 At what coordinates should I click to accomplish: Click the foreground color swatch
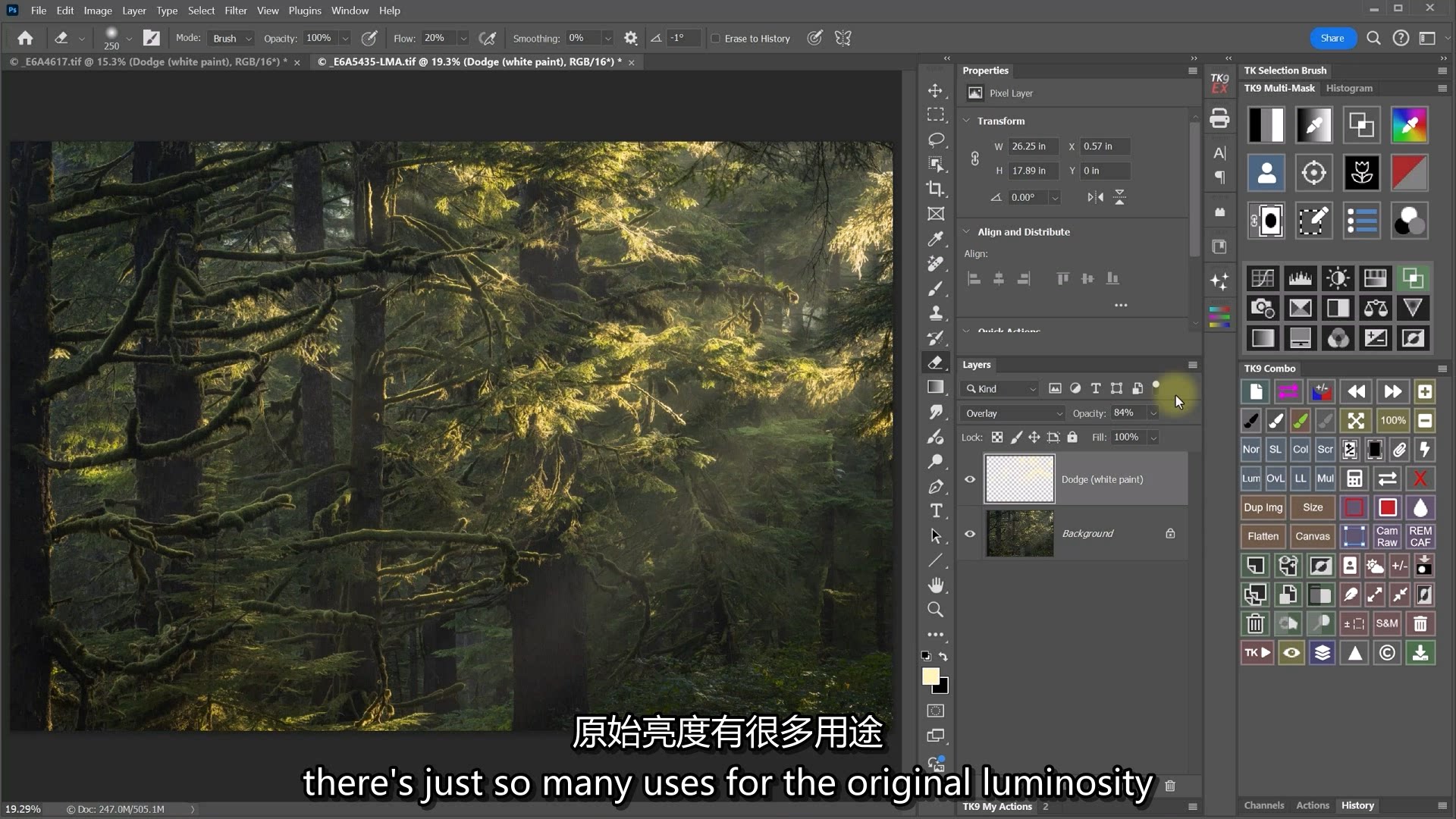(x=930, y=676)
